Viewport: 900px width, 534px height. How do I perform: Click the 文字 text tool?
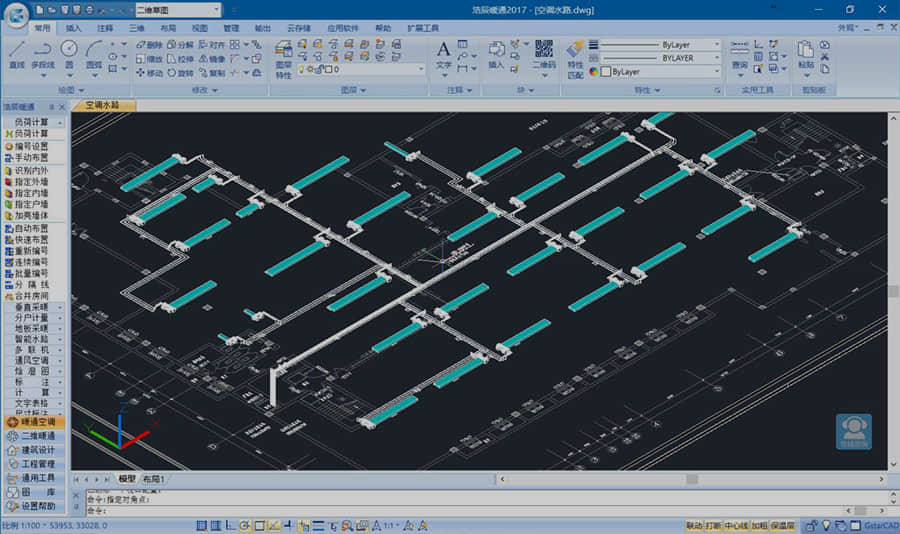click(x=444, y=53)
